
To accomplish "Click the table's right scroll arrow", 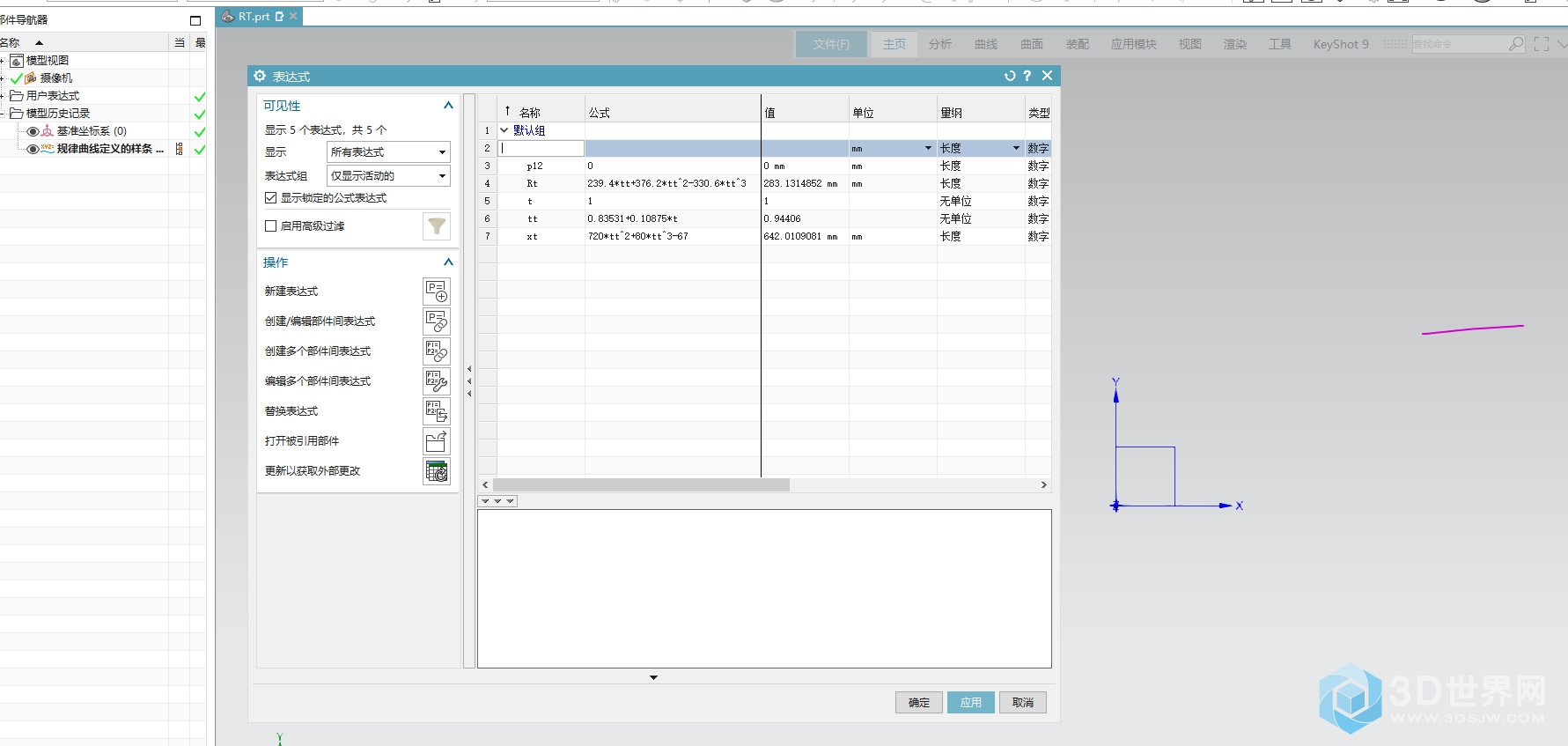I will pyautogui.click(x=1044, y=484).
